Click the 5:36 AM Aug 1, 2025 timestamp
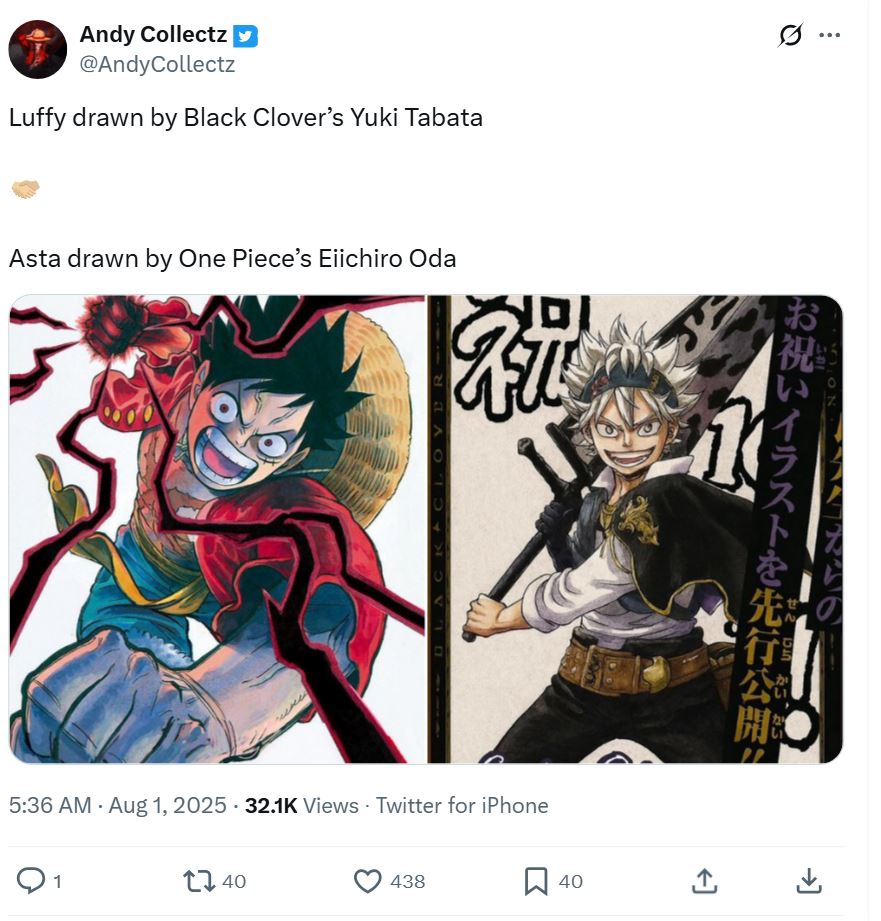881x921 pixels. click(117, 805)
